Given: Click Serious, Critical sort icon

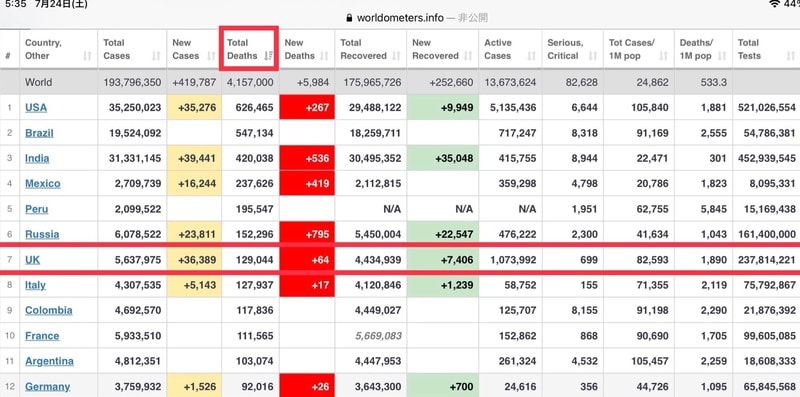Looking at the screenshot, I should [x=593, y=56].
